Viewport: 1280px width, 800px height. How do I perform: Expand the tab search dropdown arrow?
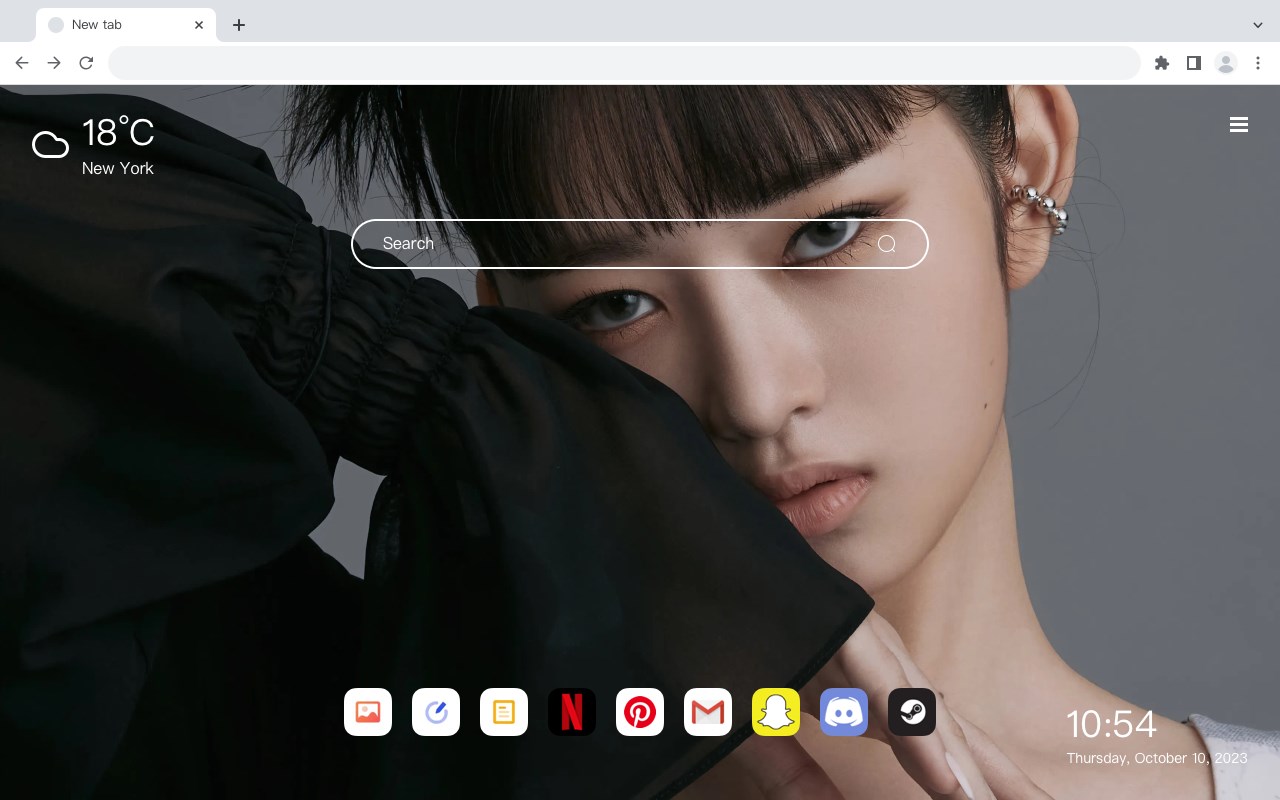point(1258,25)
